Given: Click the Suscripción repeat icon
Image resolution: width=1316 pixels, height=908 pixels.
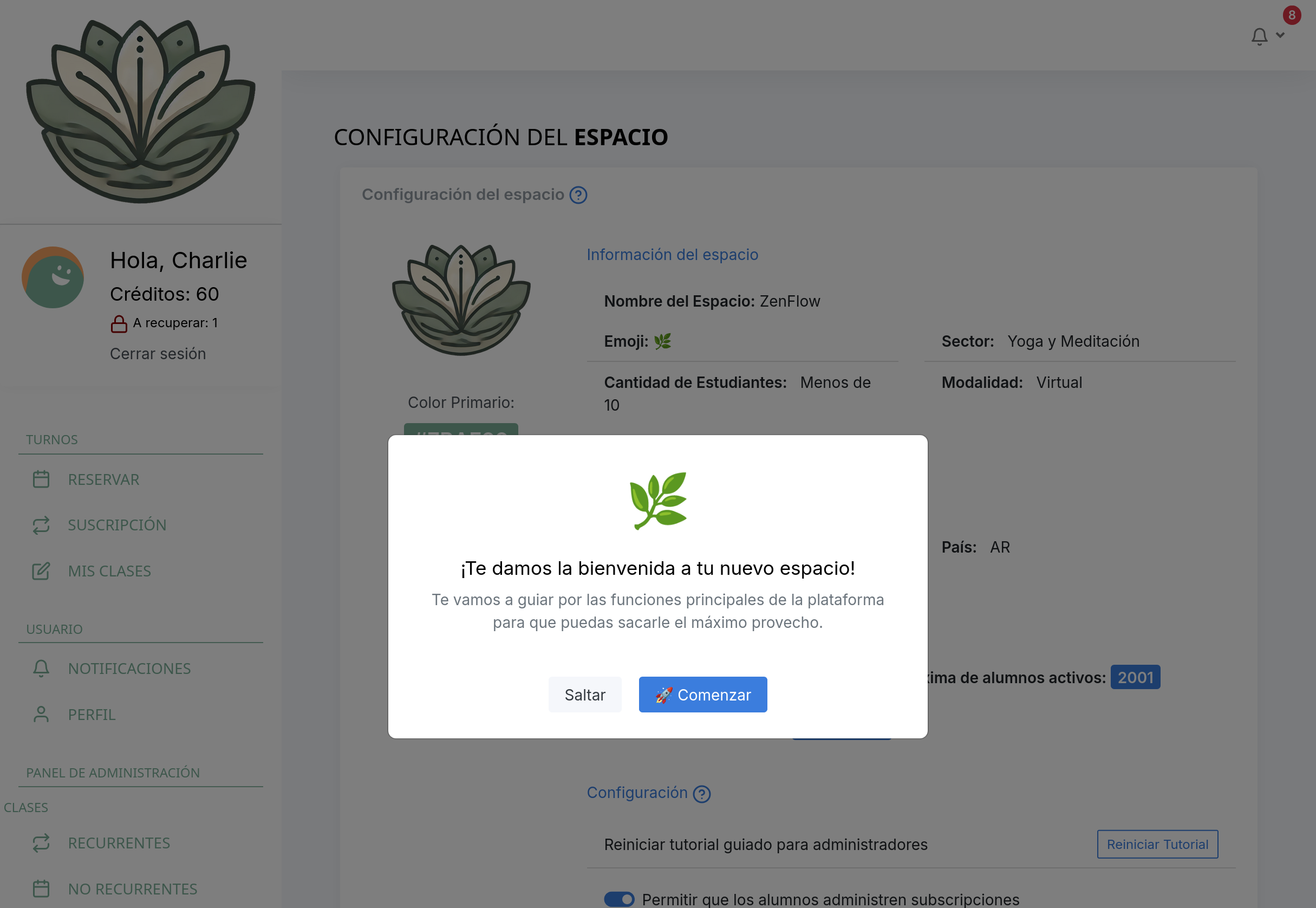Looking at the screenshot, I should (41, 524).
